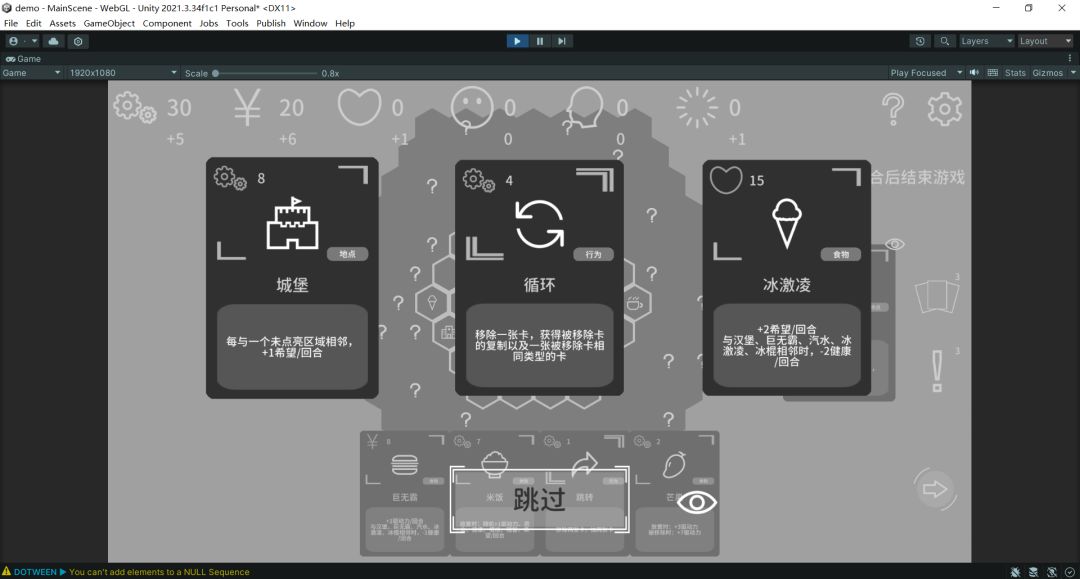The width and height of the screenshot is (1080, 579).
Task: Open the Play Focused dropdown
Action: 926,73
